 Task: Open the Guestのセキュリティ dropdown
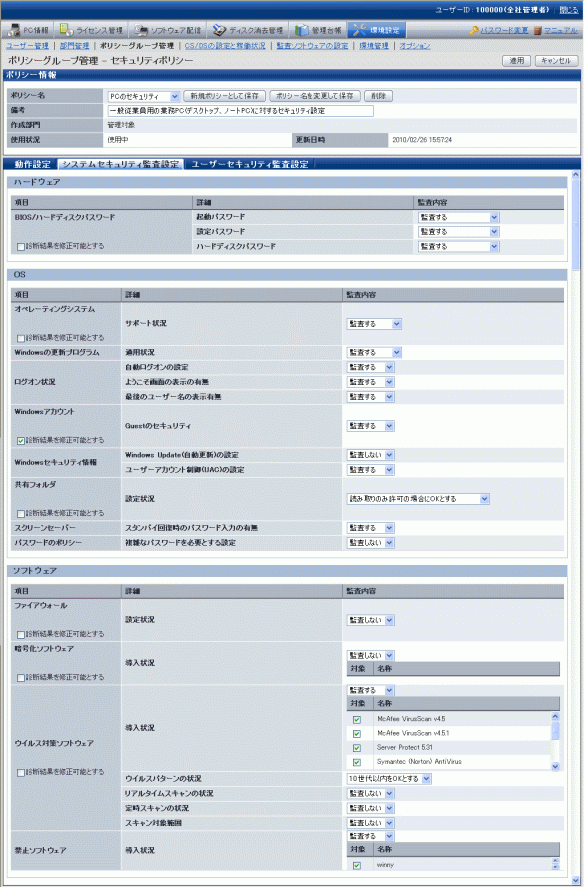pos(370,426)
